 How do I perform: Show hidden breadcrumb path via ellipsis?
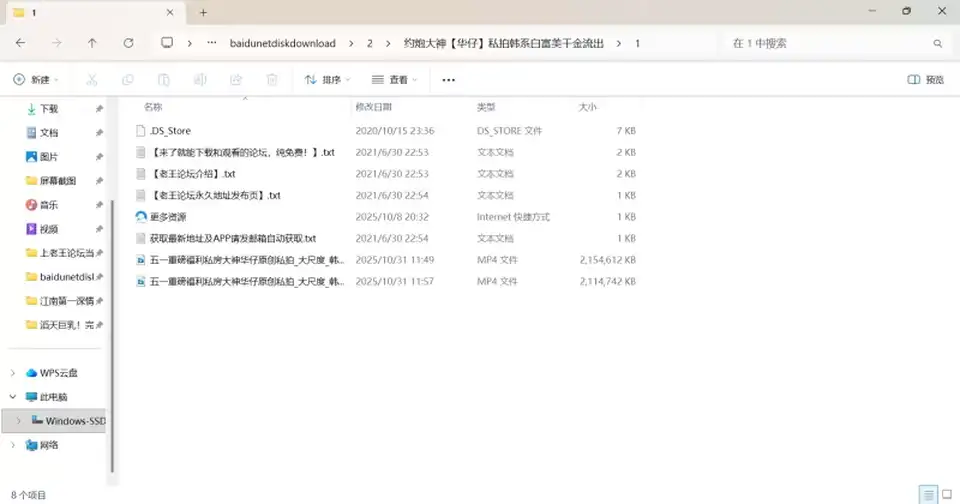[x=211, y=43]
